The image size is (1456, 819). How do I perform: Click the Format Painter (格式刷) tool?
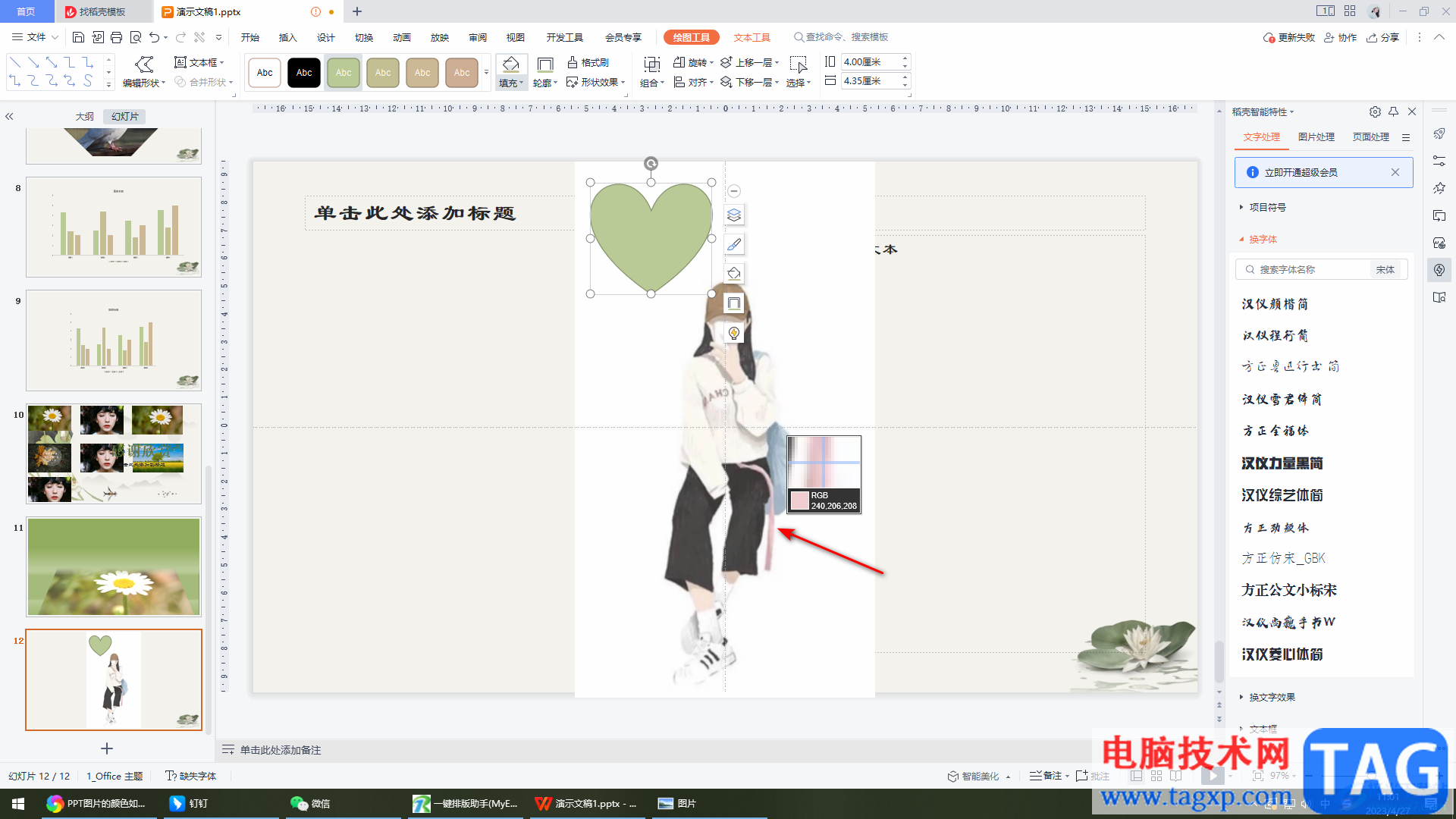point(588,62)
